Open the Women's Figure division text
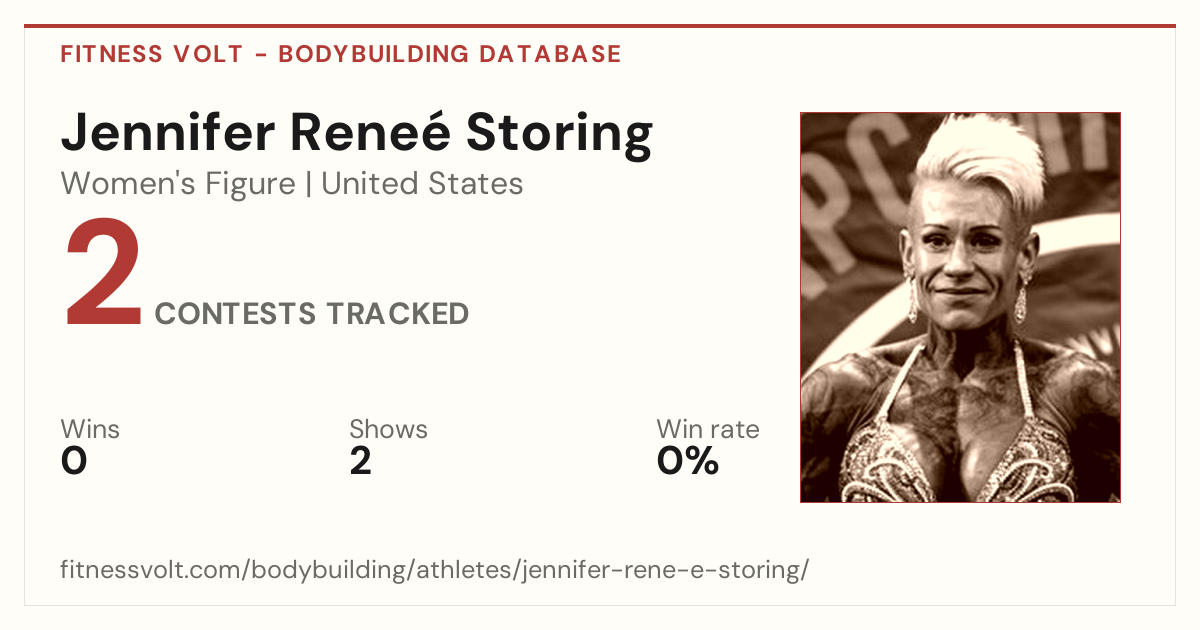Image resolution: width=1200 pixels, height=630 pixels. 178,184
